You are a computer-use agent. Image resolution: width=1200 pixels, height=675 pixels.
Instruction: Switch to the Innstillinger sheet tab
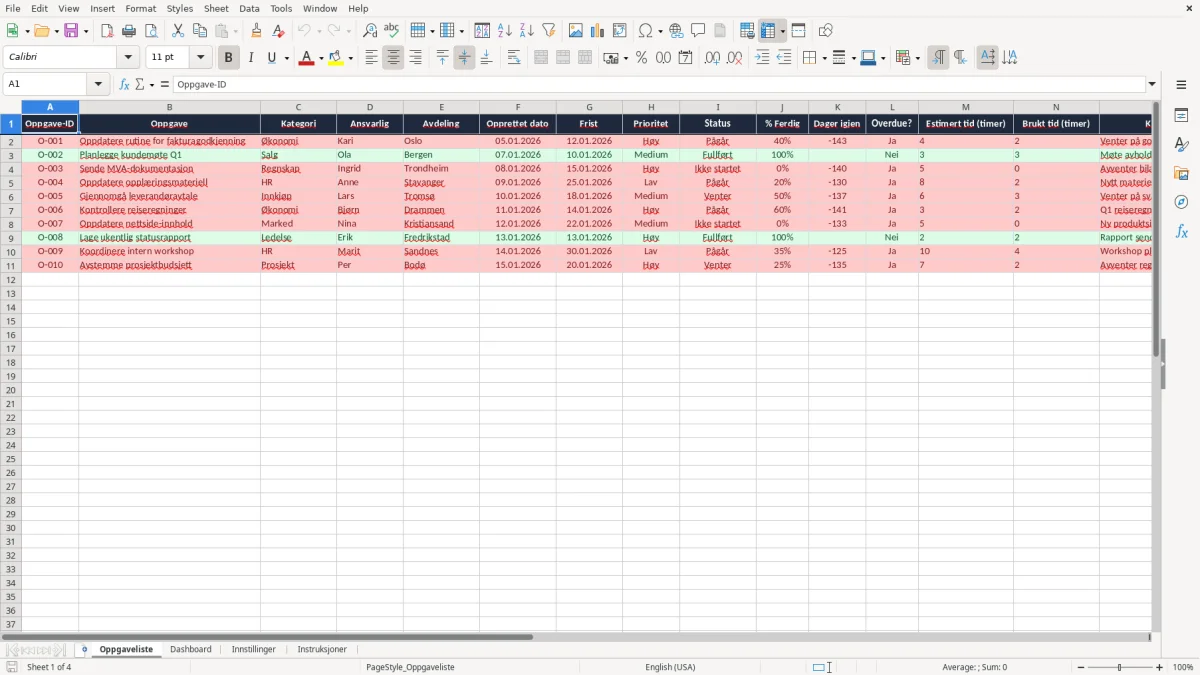point(253,649)
